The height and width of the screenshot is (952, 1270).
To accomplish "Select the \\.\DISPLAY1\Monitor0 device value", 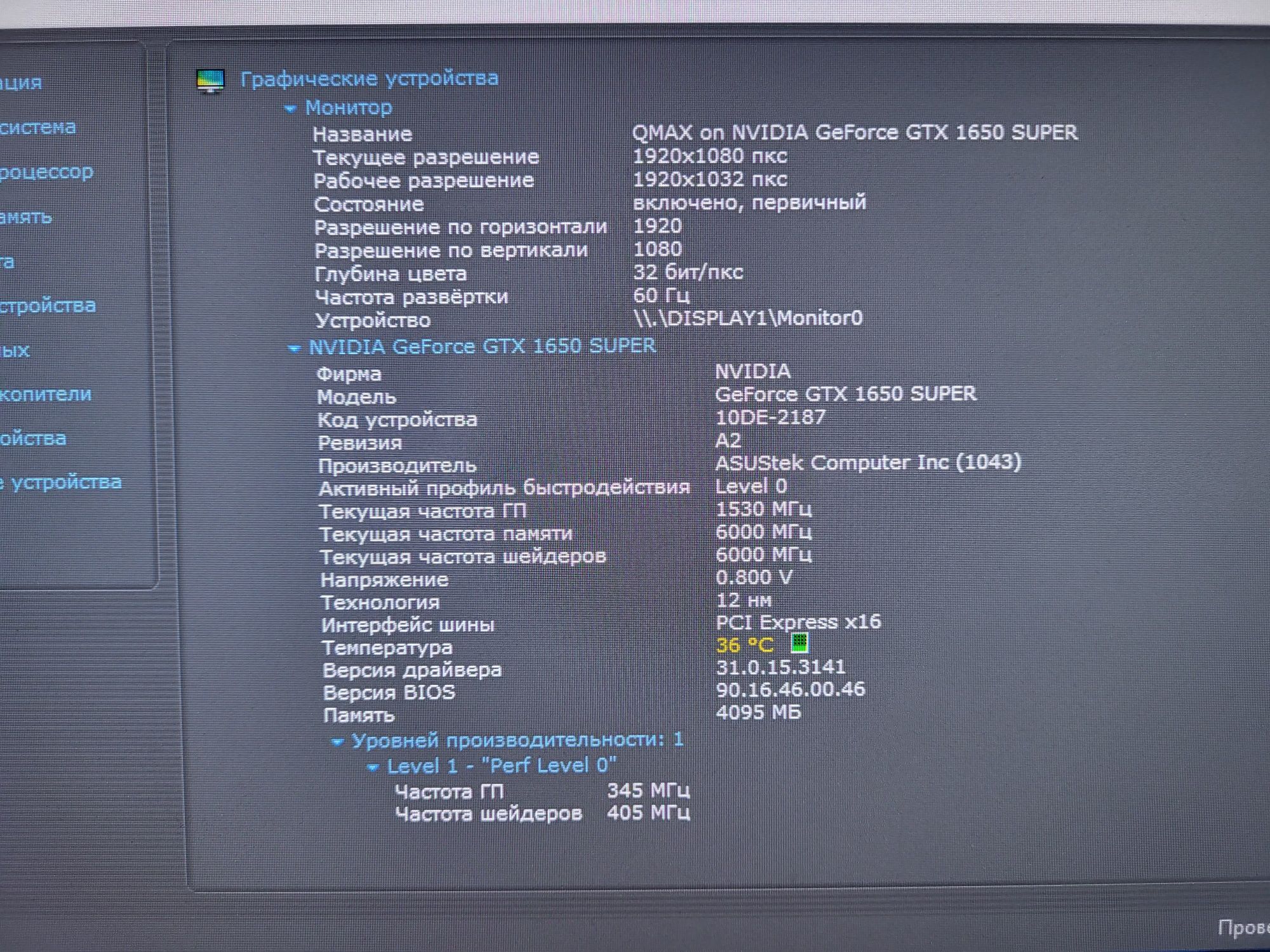I will [748, 318].
